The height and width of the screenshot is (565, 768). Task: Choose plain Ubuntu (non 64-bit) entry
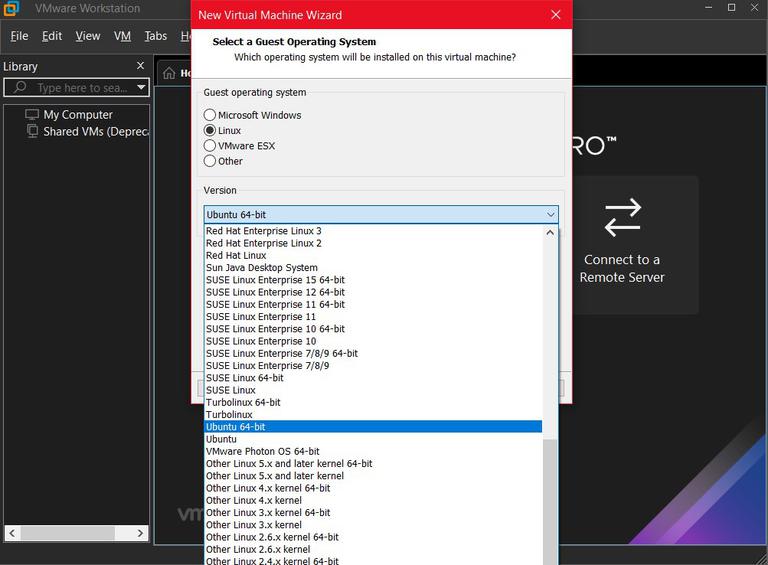pyautogui.click(x=373, y=439)
